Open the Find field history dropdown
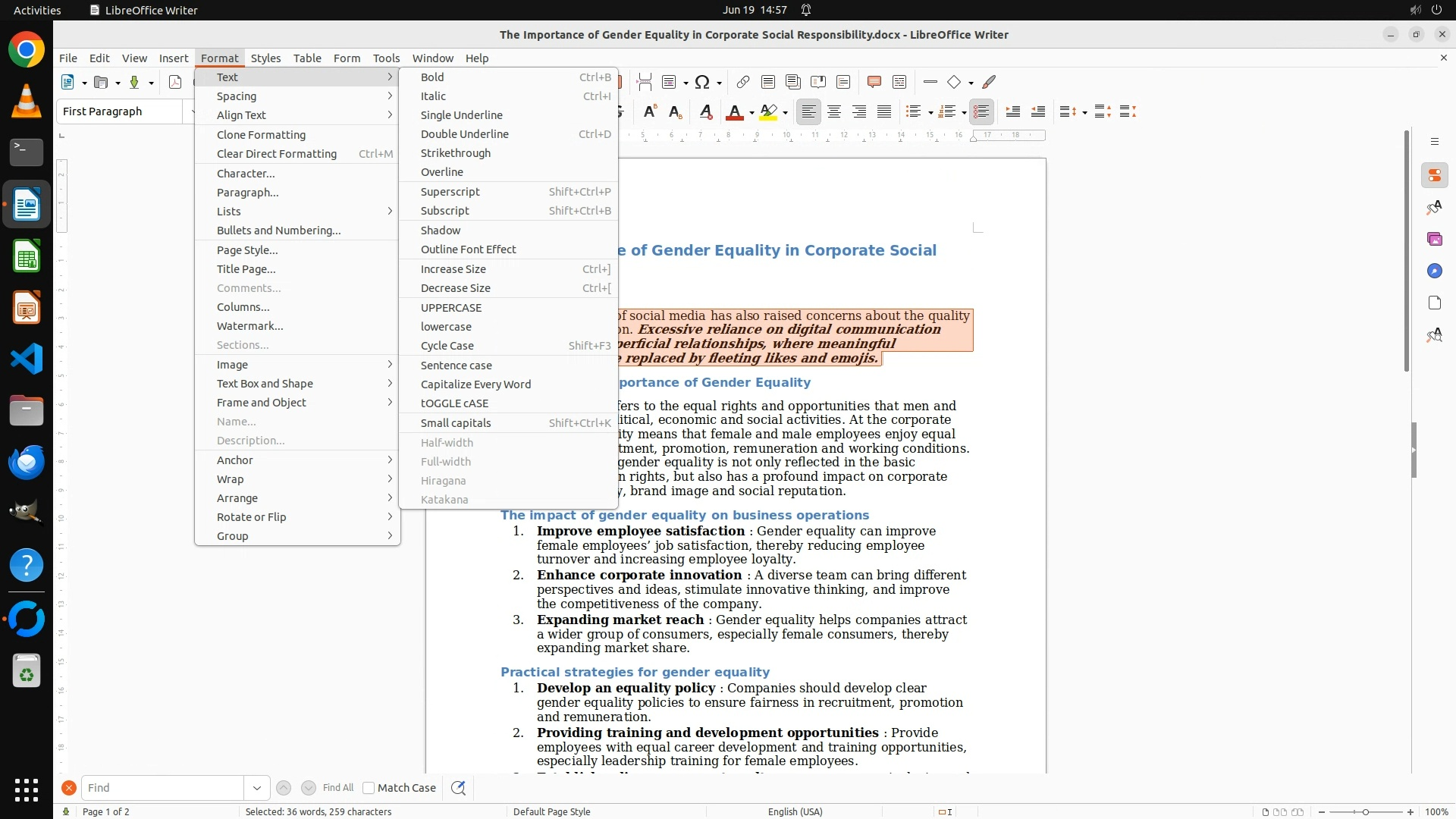The image size is (1456, 819). [x=256, y=788]
